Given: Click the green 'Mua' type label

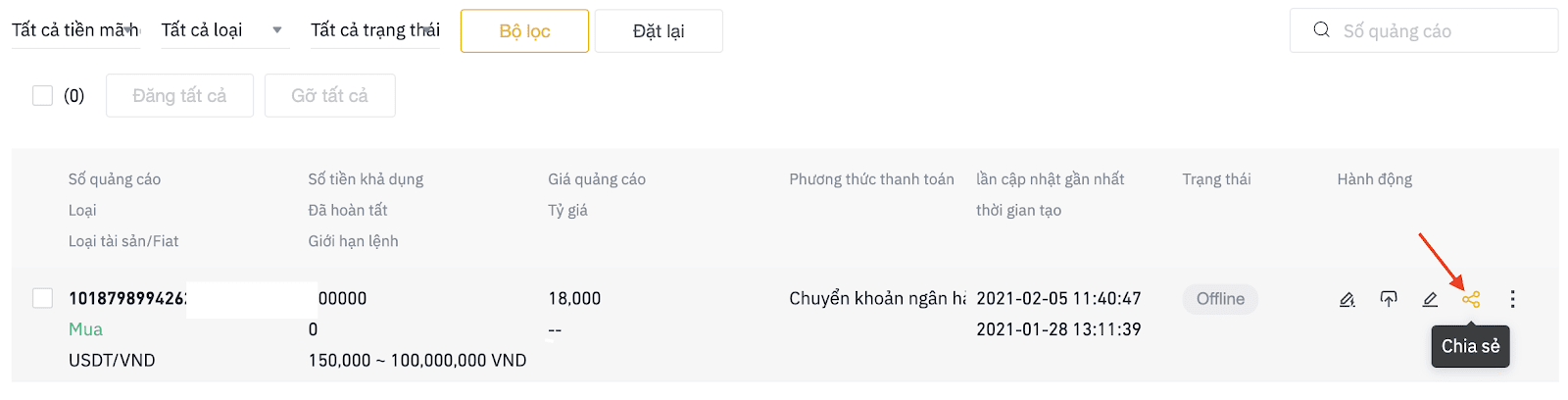Looking at the screenshot, I should tap(85, 329).
